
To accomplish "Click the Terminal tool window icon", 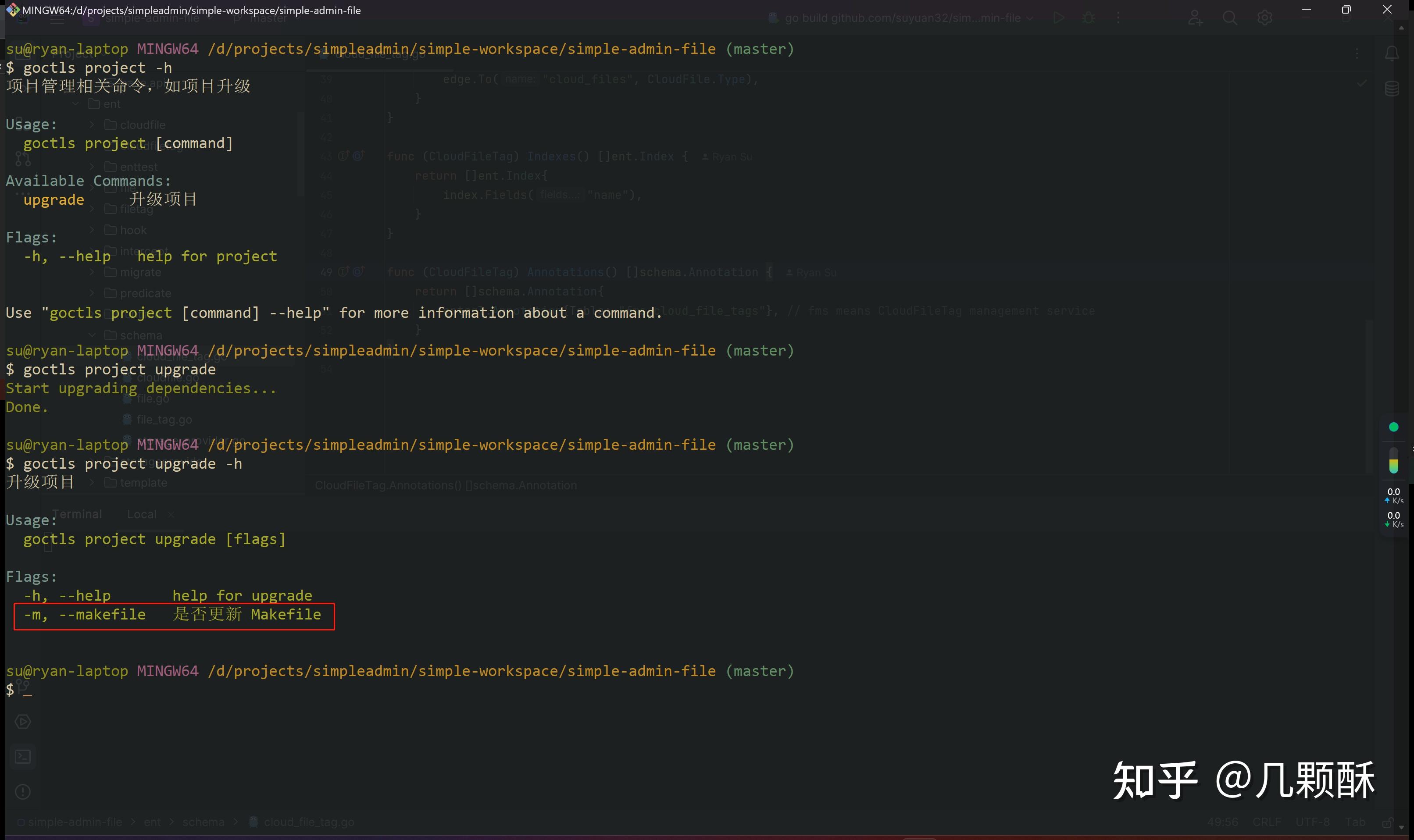I will click(23, 757).
